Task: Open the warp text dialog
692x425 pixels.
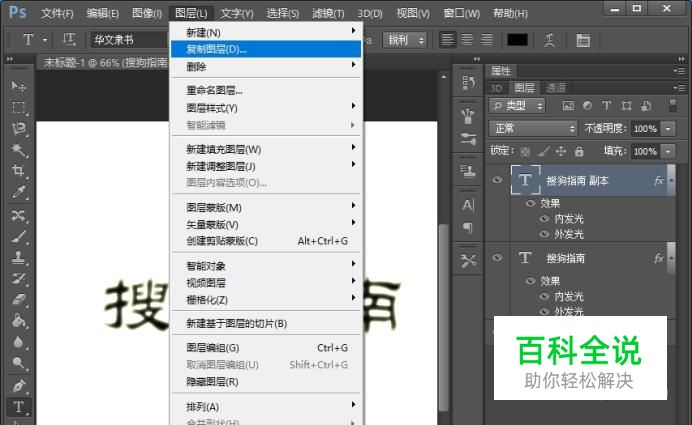Action: (x=549, y=40)
